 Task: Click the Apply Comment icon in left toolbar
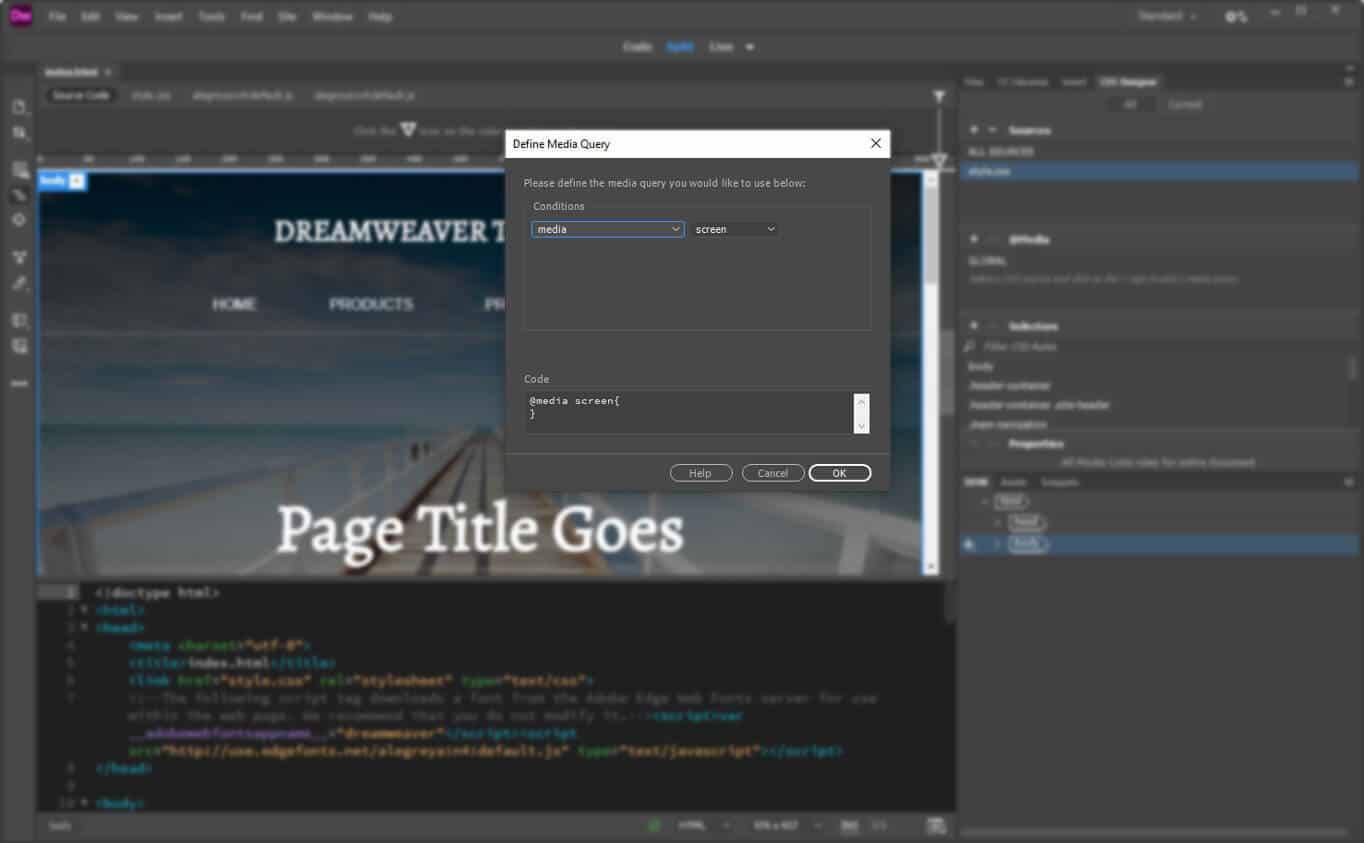pyautogui.click(x=19, y=320)
